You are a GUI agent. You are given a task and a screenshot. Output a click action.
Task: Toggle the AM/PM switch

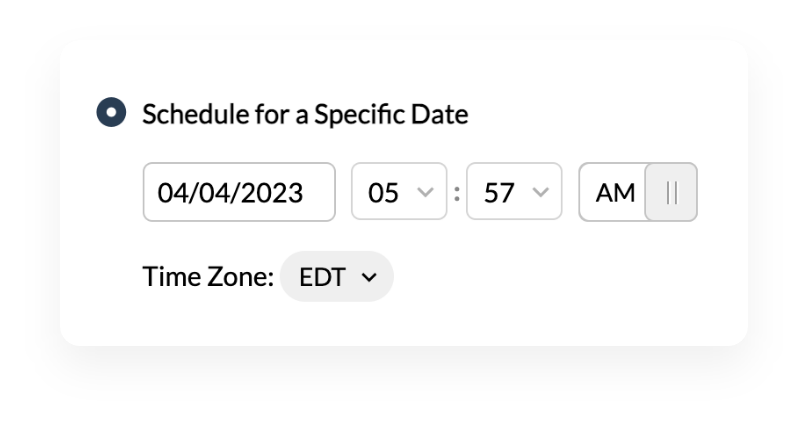tap(638, 192)
